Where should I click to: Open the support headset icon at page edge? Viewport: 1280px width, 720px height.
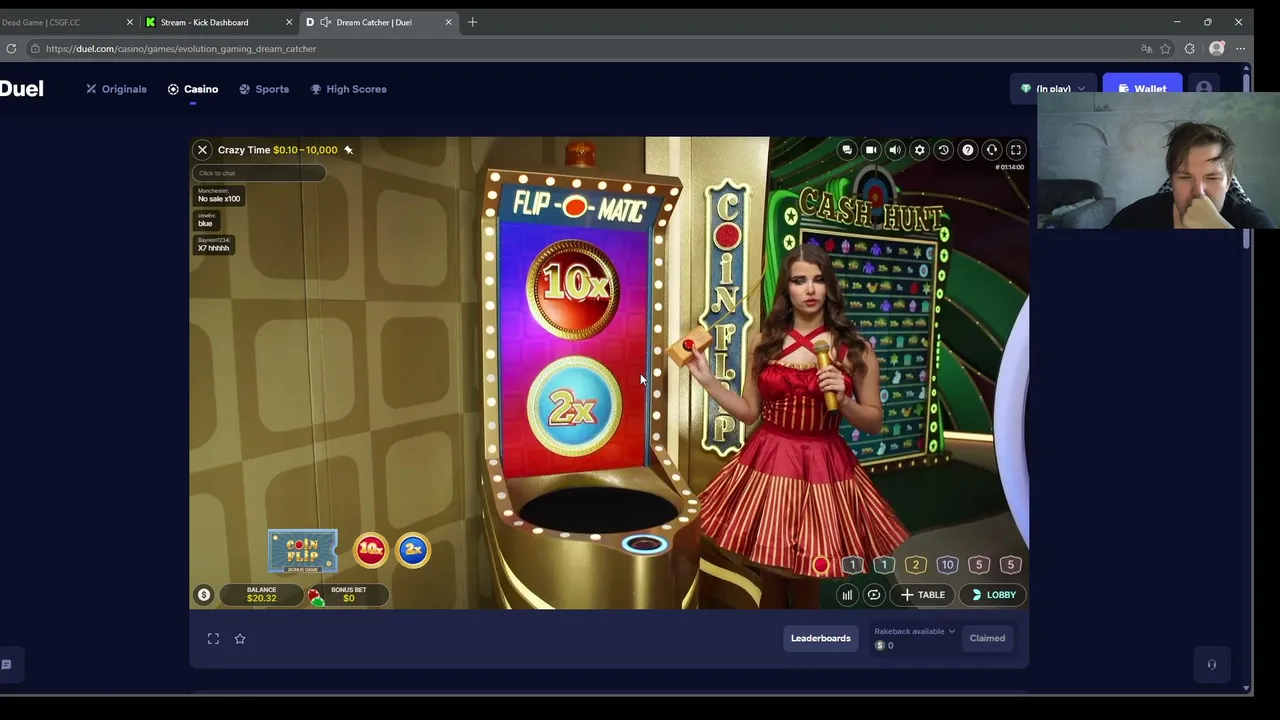pyautogui.click(x=1212, y=664)
